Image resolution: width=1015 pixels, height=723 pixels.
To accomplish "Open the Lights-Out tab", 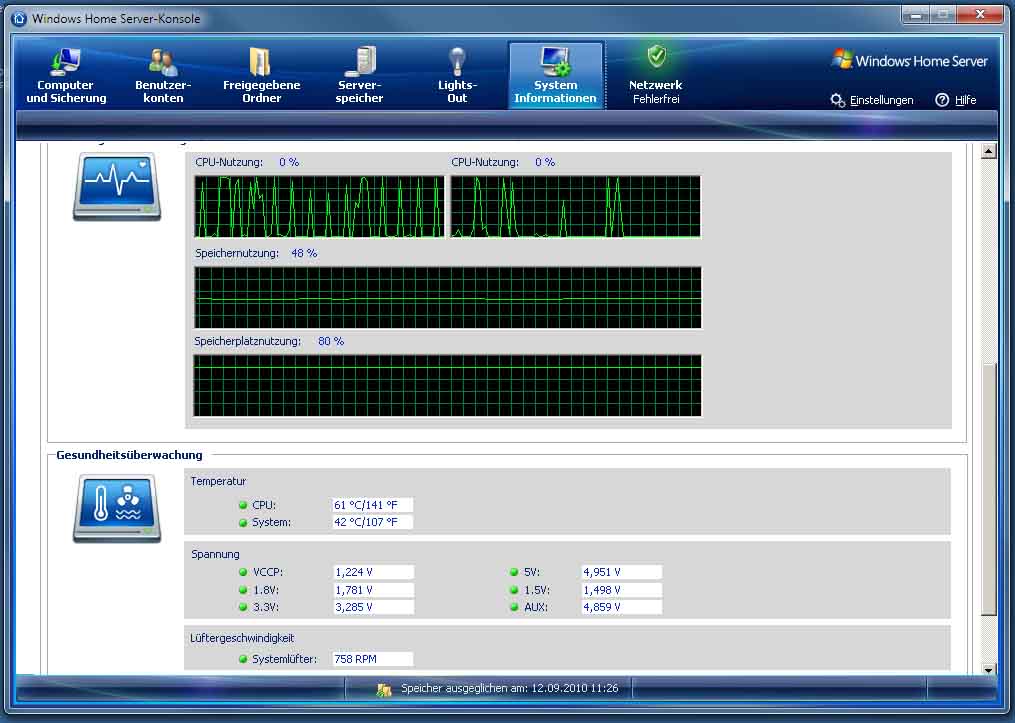I will coord(457,76).
